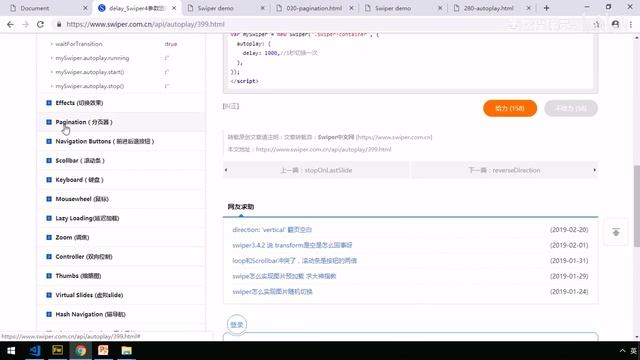Open the waitForTransition API entry

coord(79,44)
